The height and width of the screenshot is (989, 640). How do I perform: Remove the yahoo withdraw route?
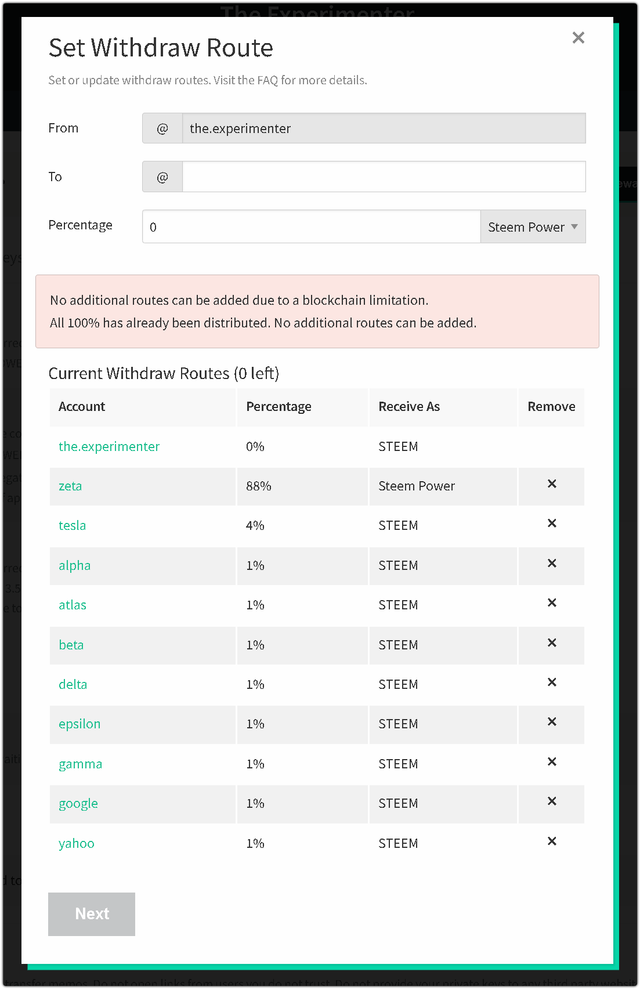tap(551, 842)
